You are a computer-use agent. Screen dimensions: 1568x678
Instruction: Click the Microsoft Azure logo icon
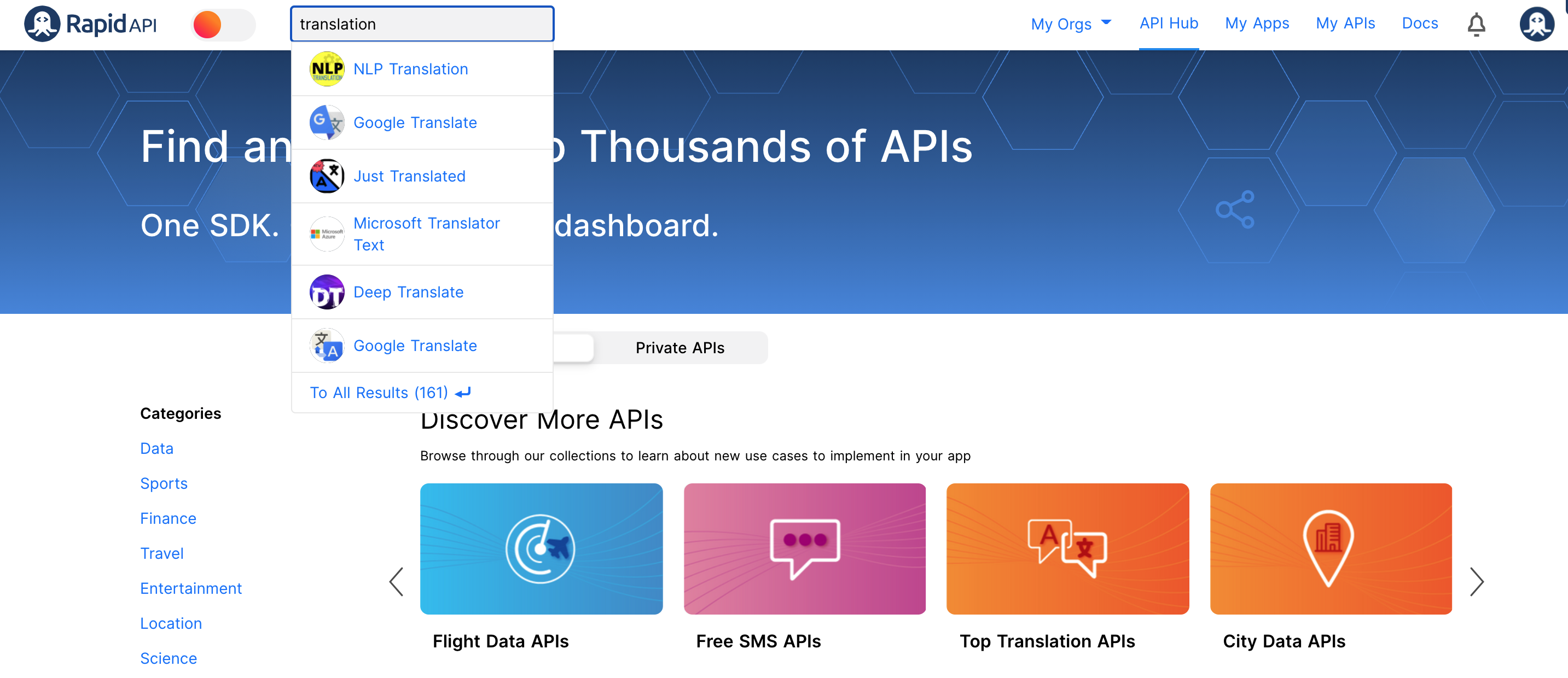327,234
